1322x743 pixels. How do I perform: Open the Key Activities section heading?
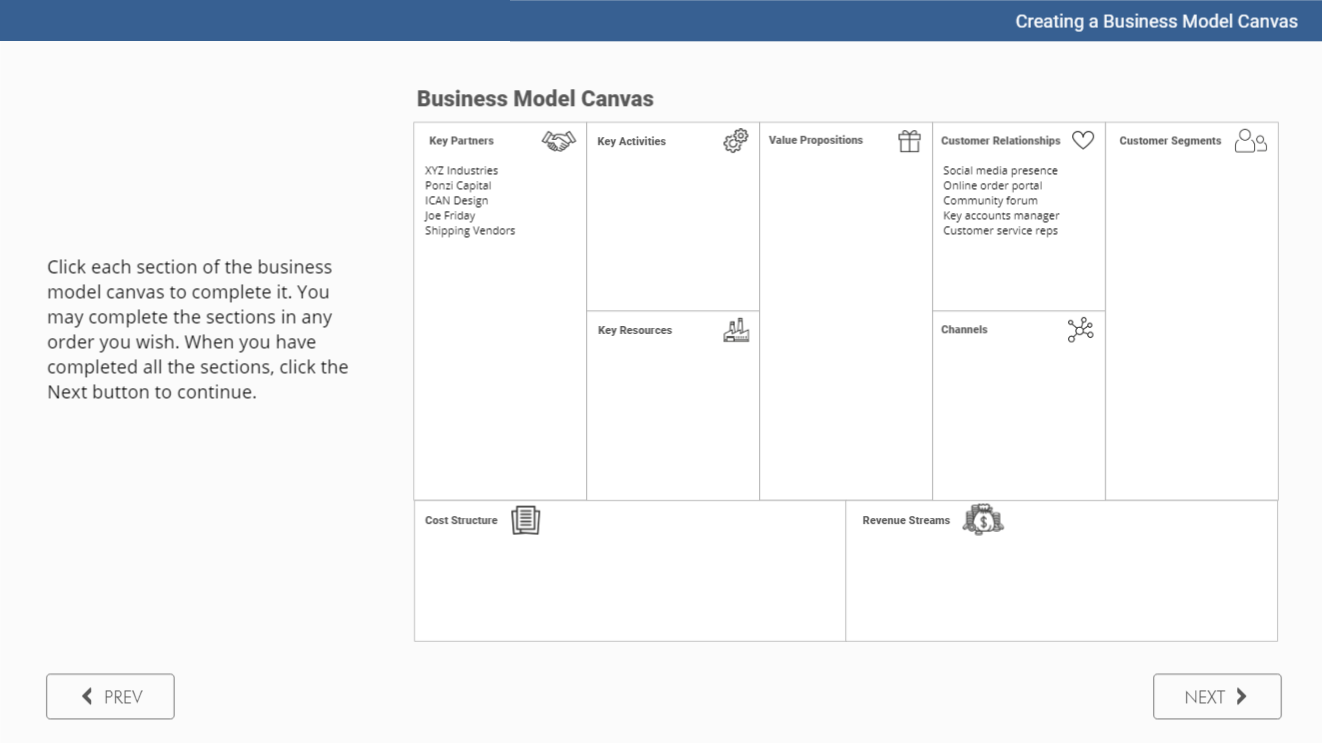tap(631, 142)
